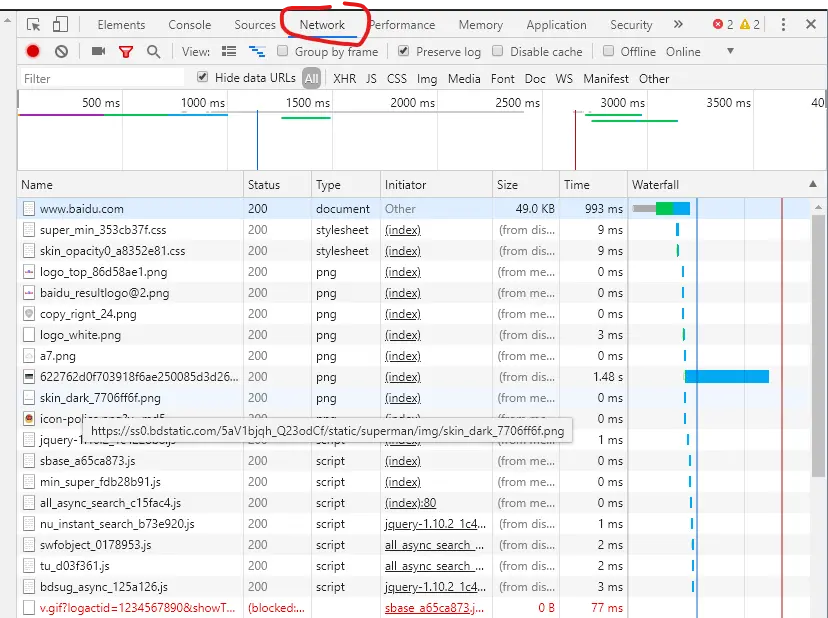Filter requests by Manifest type

(x=606, y=79)
